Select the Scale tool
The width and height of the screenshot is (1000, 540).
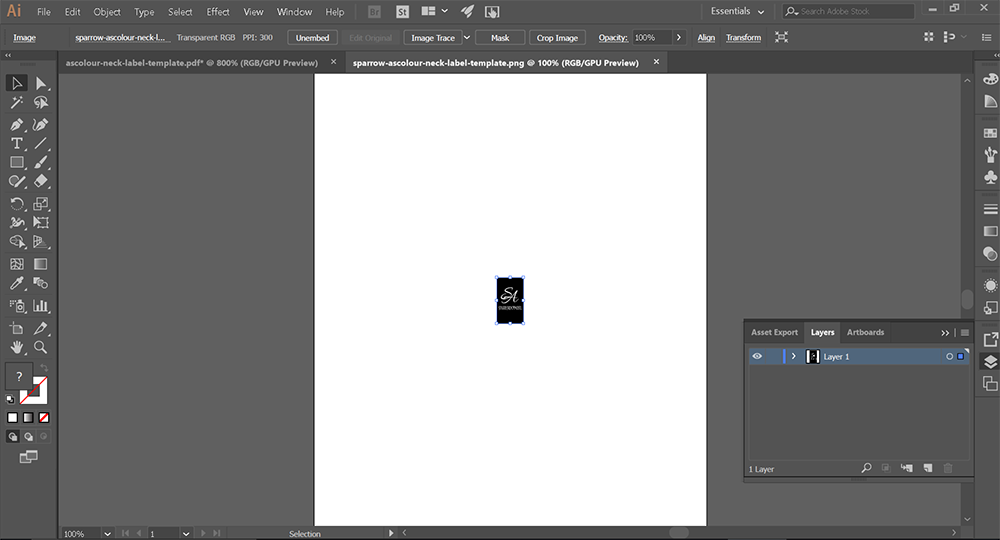[41, 204]
